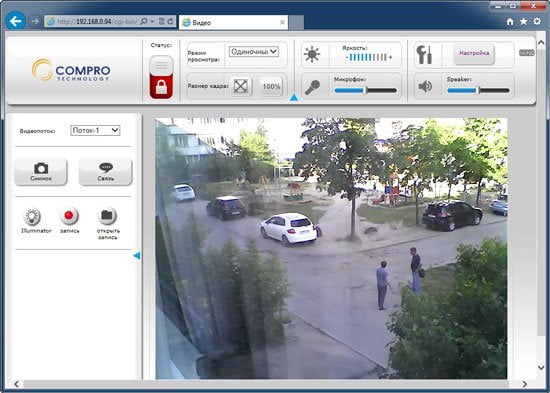Start recording with the red запись button
This screenshot has width=550, height=393.
point(69,216)
